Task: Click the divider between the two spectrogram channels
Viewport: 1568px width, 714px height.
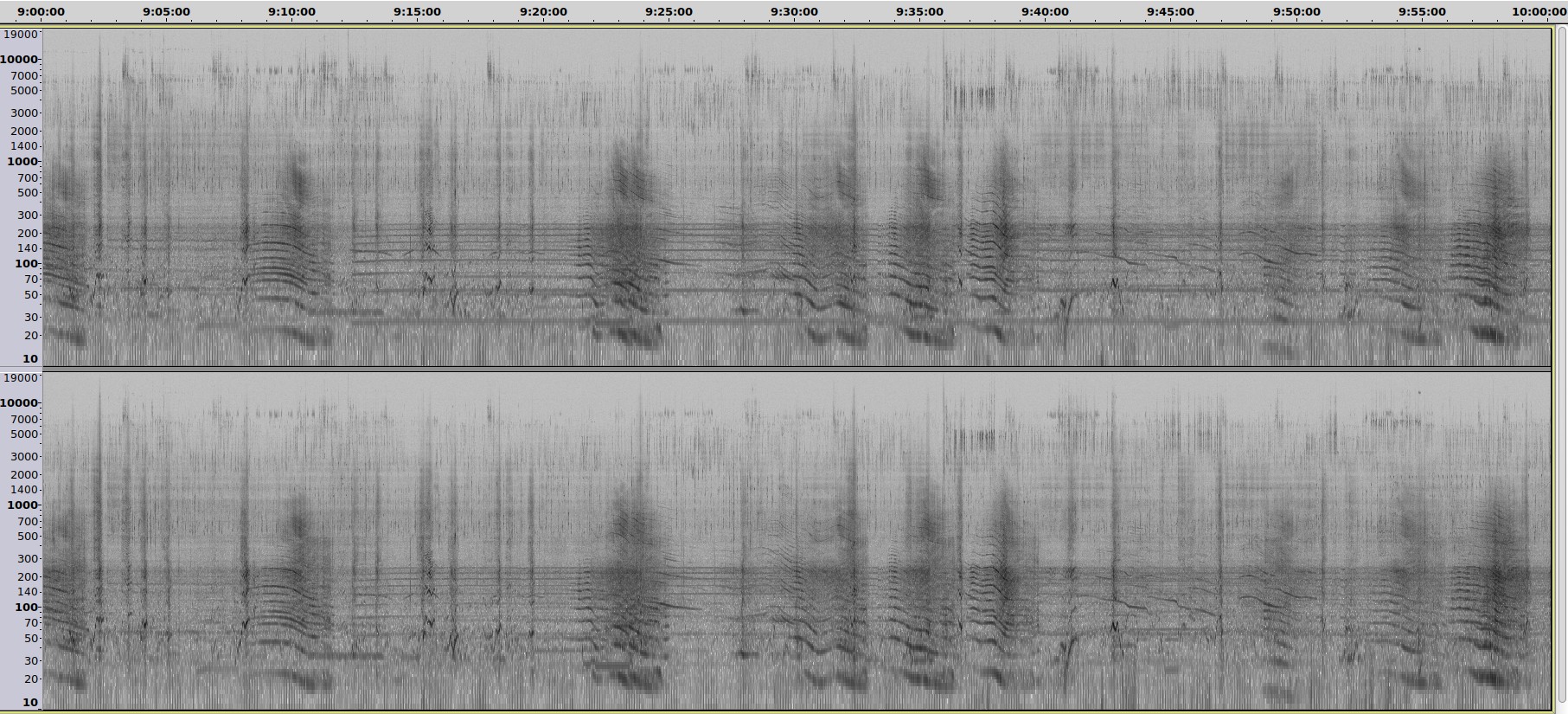Action: tap(796, 369)
